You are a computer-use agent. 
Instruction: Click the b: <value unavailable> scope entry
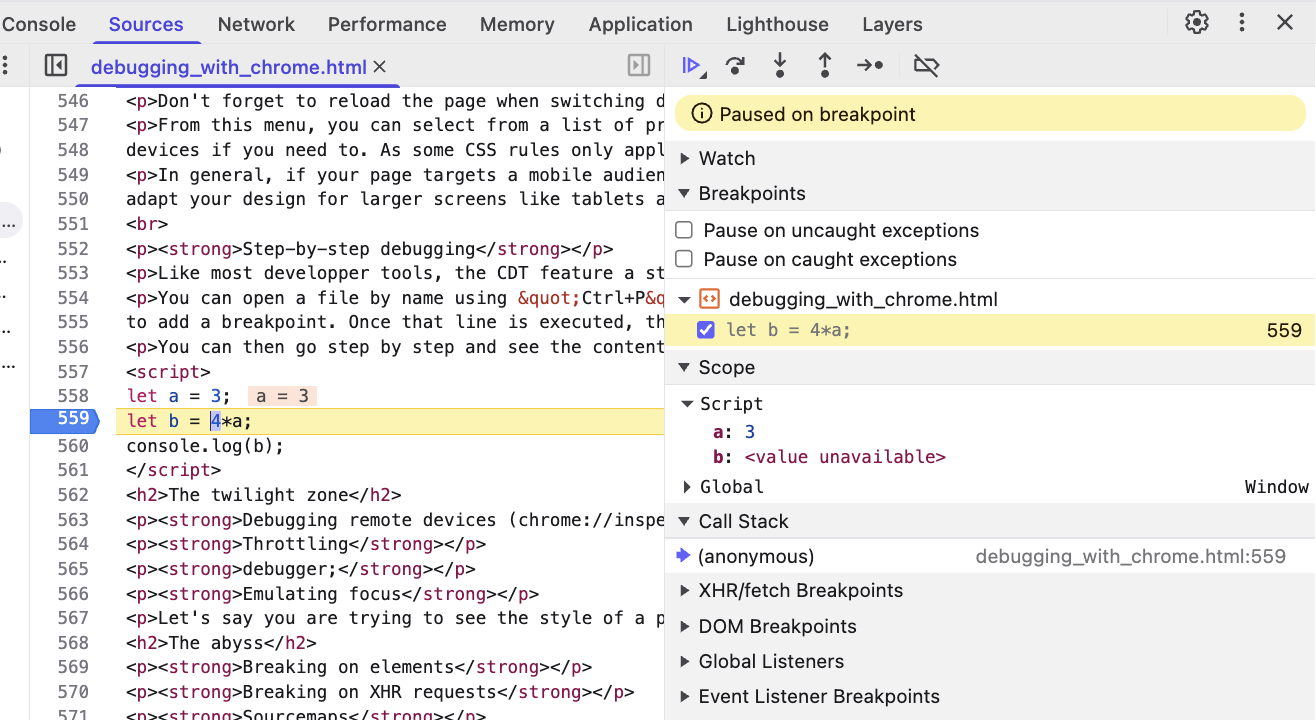click(x=829, y=457)
